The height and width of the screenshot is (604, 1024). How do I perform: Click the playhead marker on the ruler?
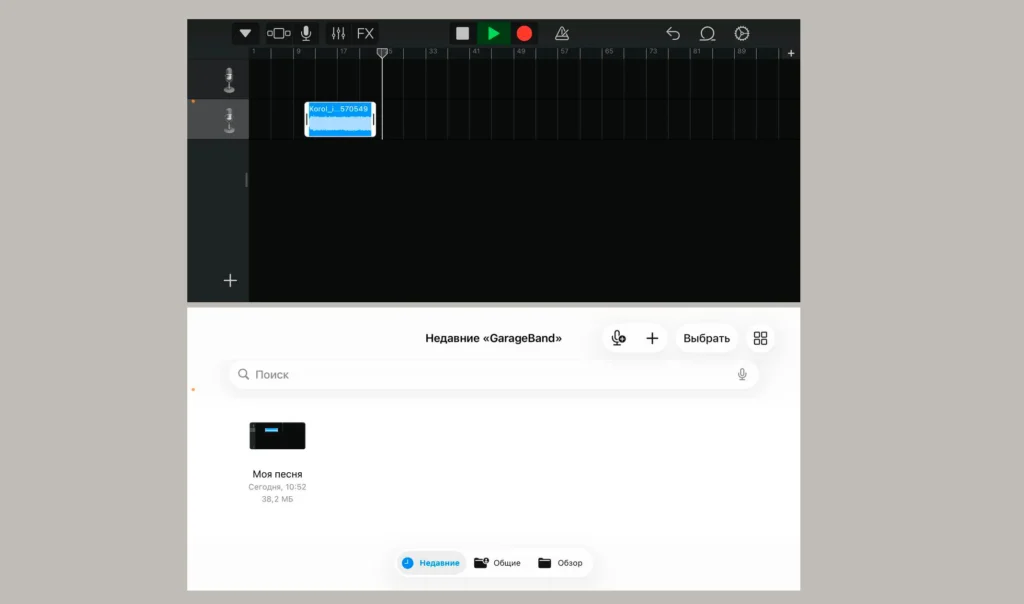(x=382, y=53)
